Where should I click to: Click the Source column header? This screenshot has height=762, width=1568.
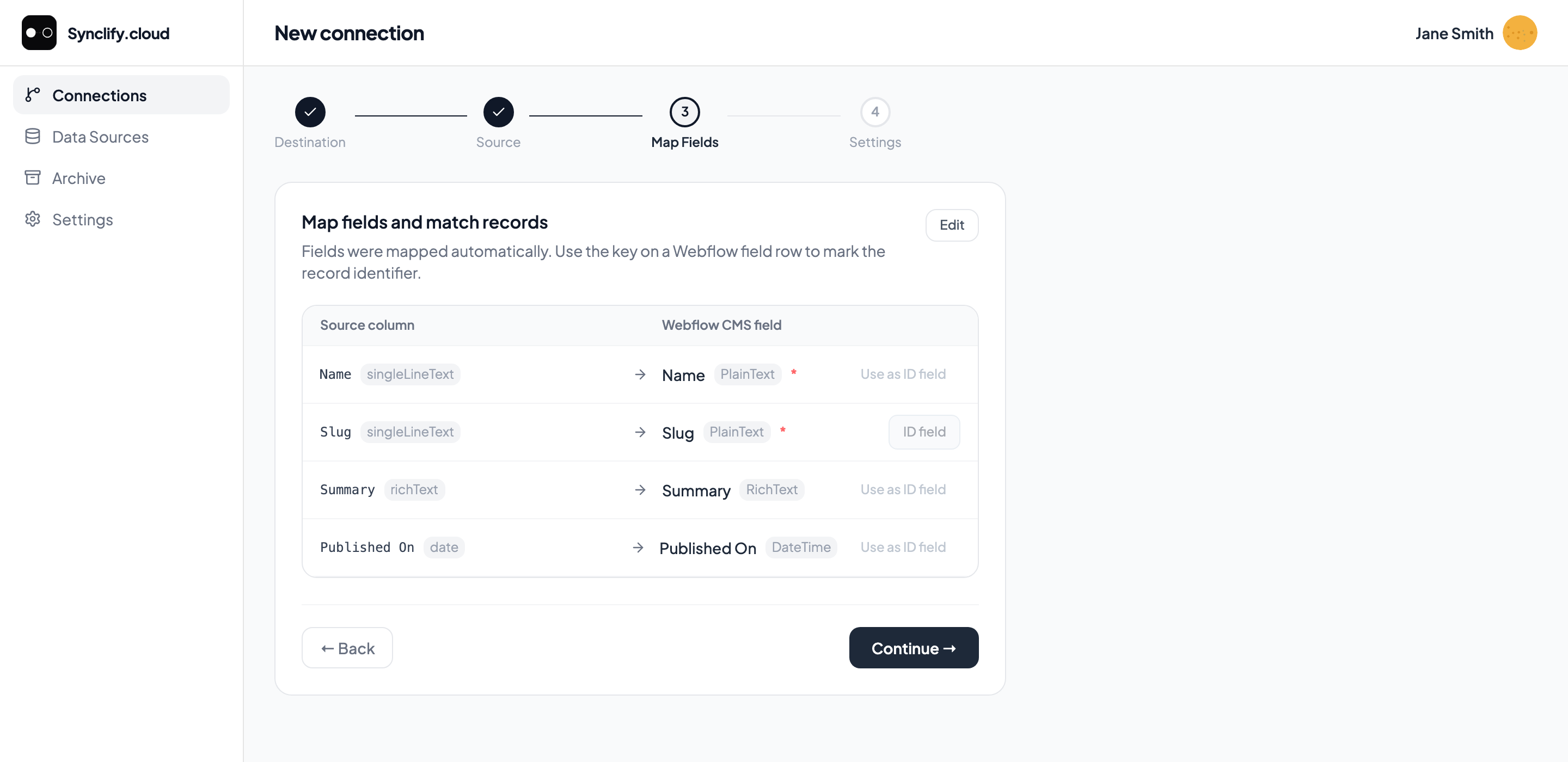click(x=367, y=325)
